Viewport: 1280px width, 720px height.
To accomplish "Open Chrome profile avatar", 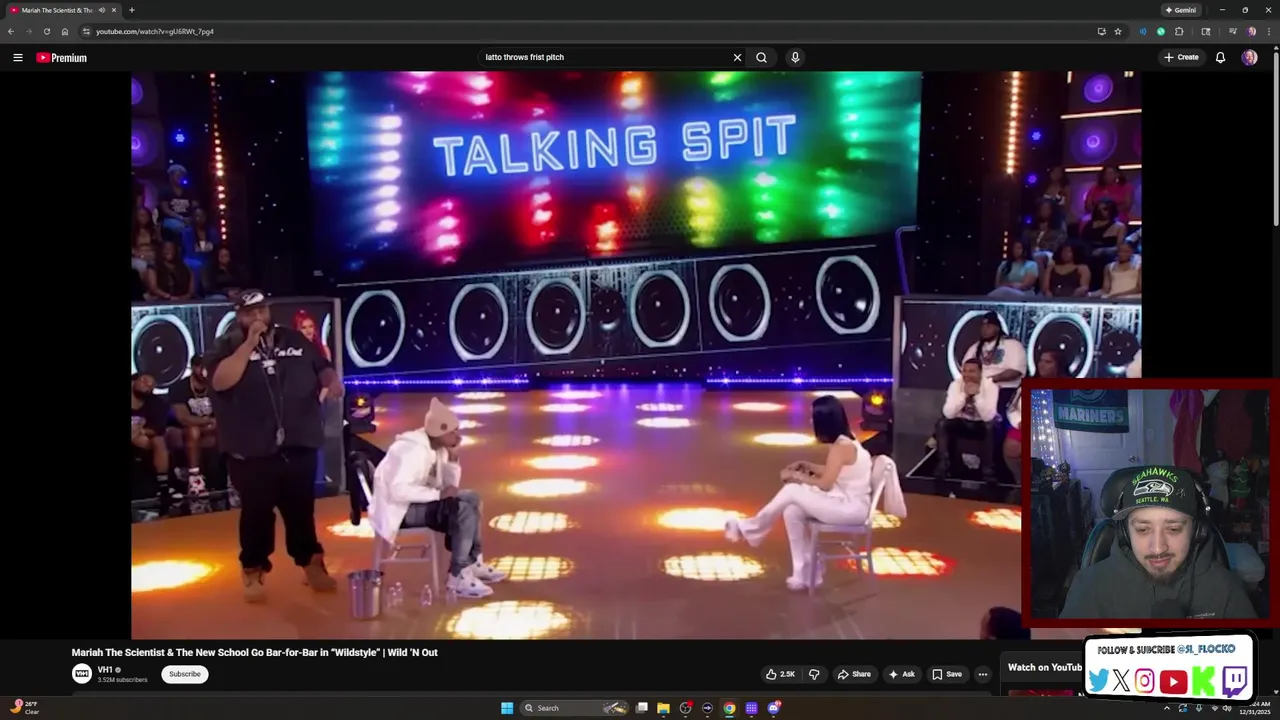I will [1251, 31].
